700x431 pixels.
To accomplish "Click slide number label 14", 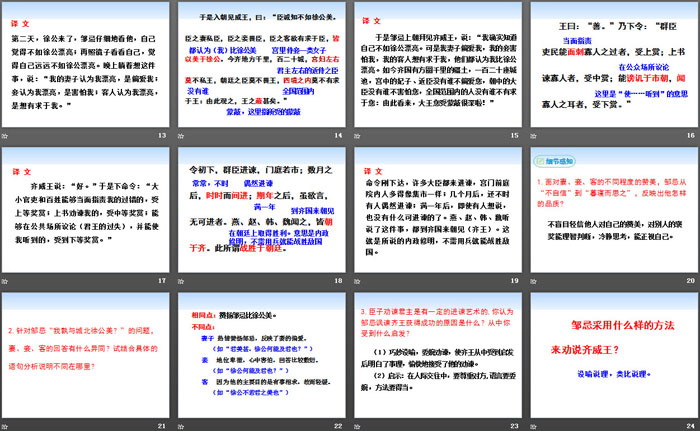I will pyautogui.click(x=338, y=135).
